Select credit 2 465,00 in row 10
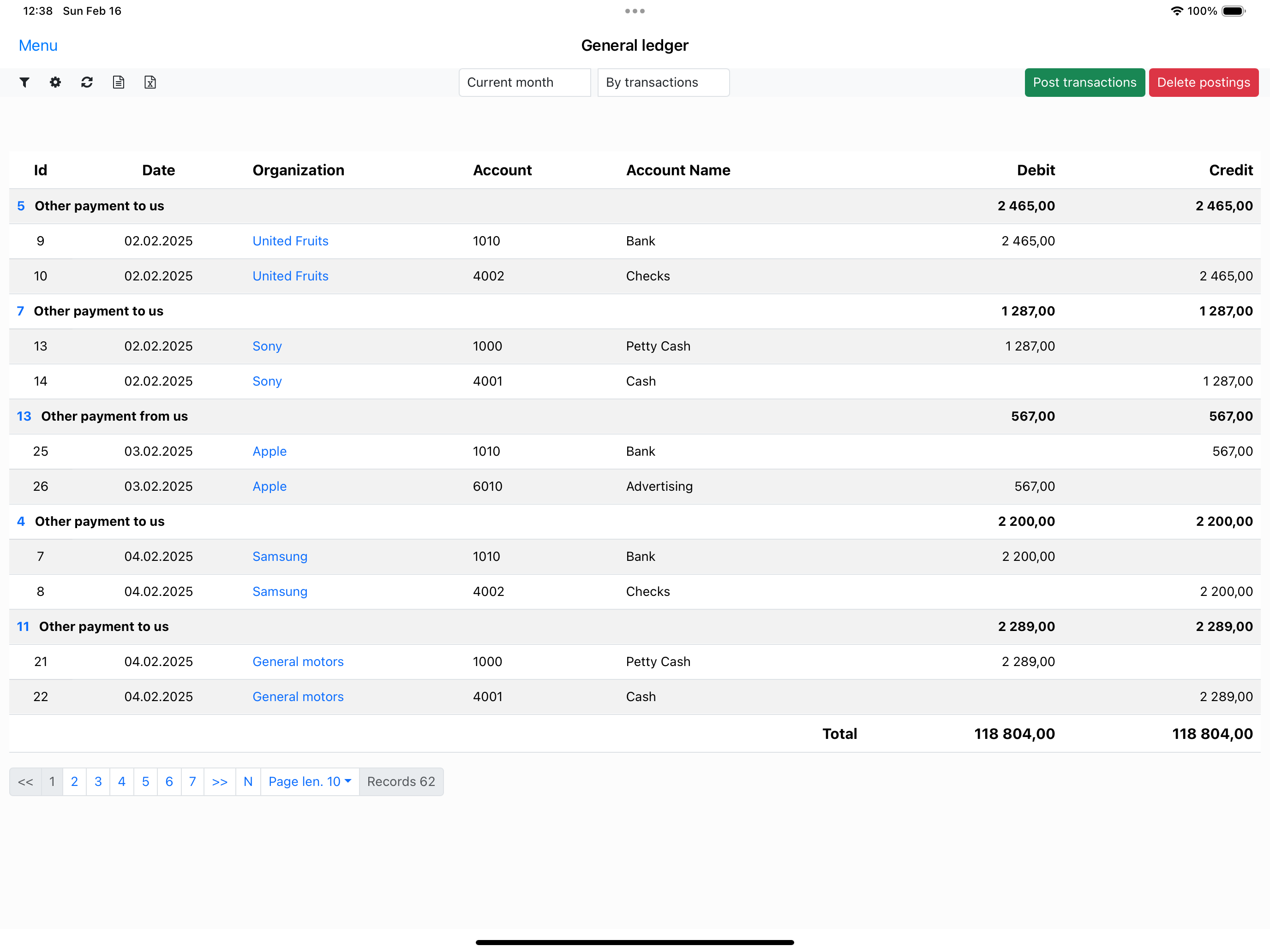The image size is (1270, 952). tap(1226, 276)
